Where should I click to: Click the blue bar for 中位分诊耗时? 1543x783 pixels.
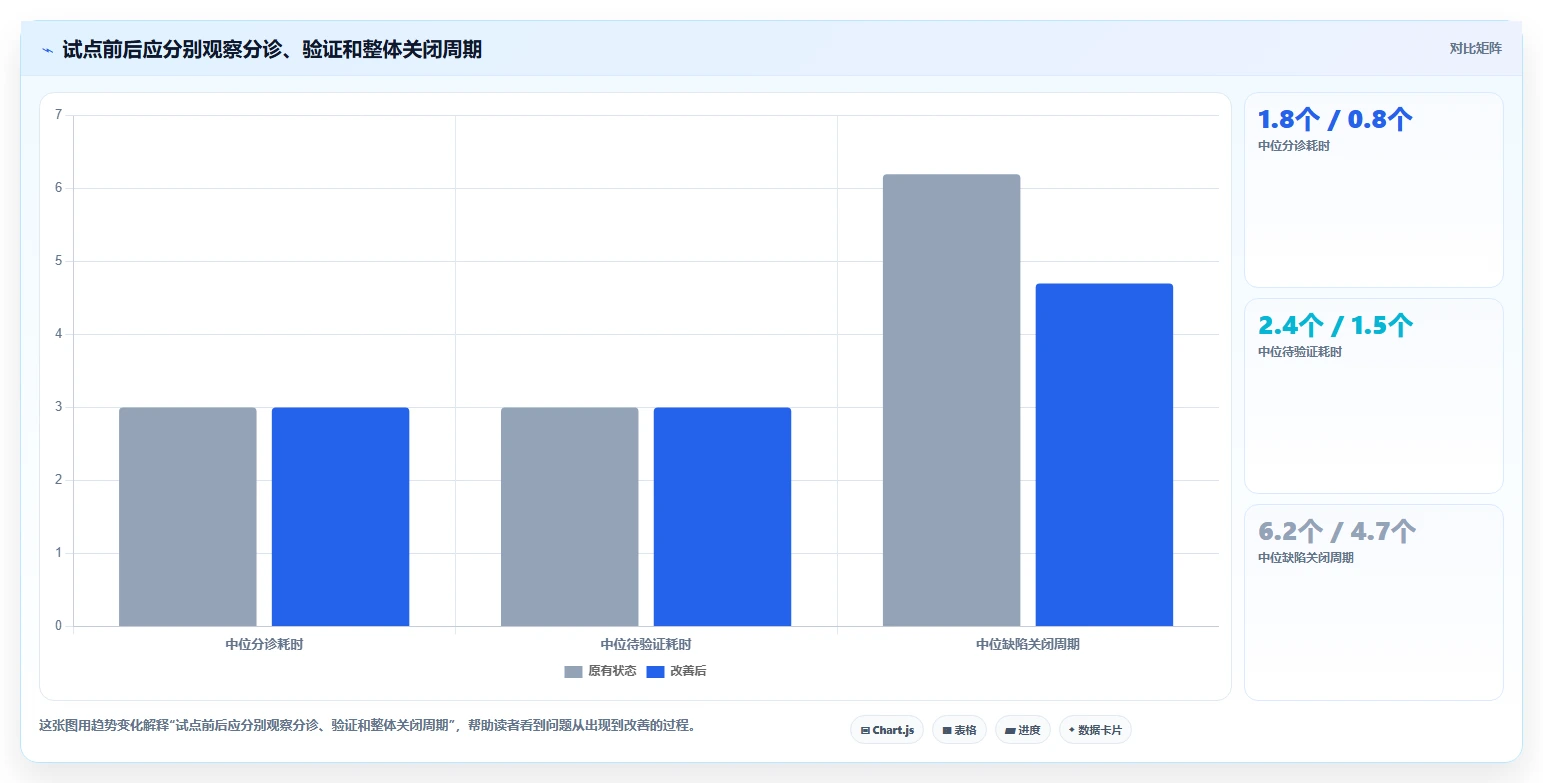click(x=340, y=517)
